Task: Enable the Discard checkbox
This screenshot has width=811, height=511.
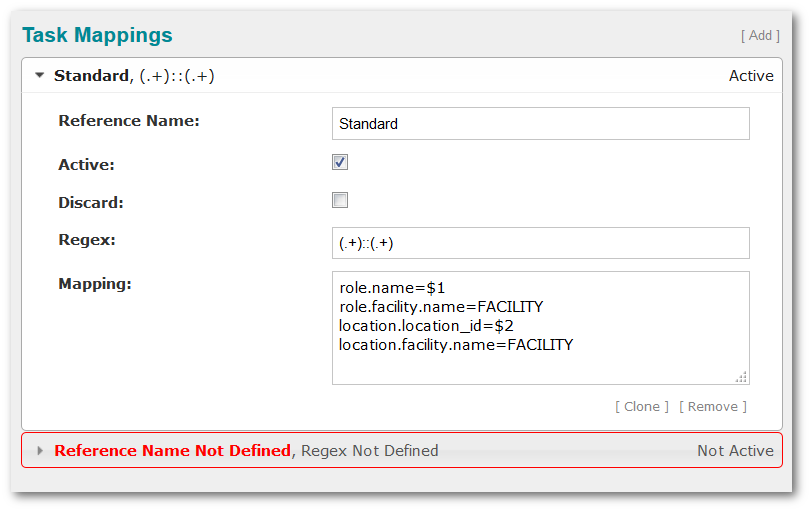Action: 340,200
